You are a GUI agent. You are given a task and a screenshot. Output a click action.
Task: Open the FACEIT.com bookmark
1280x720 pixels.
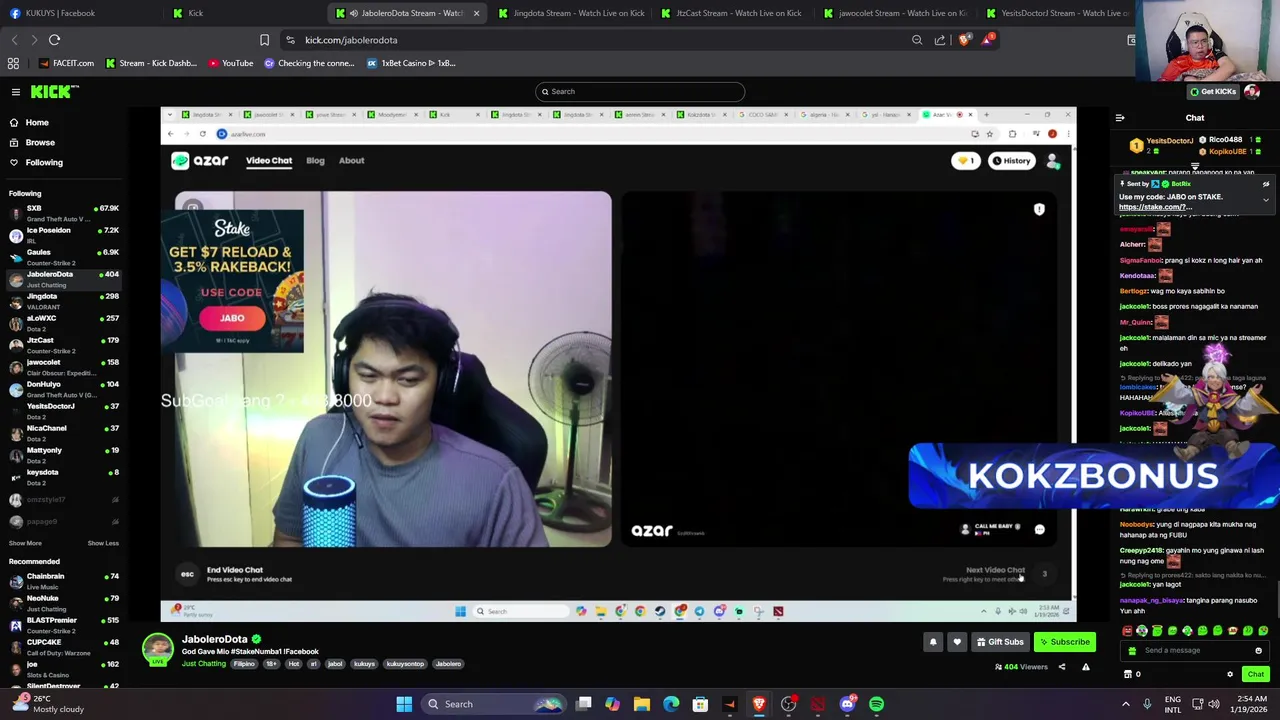tap(67, 63)
